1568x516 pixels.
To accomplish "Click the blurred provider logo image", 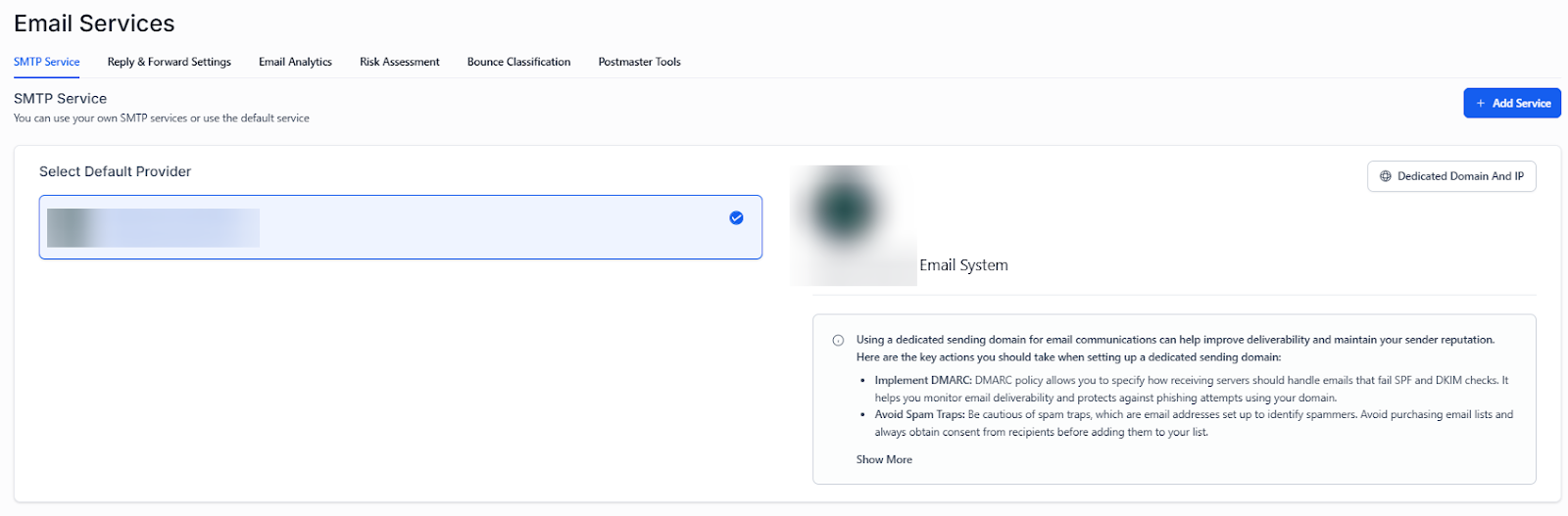I will 853,224.
